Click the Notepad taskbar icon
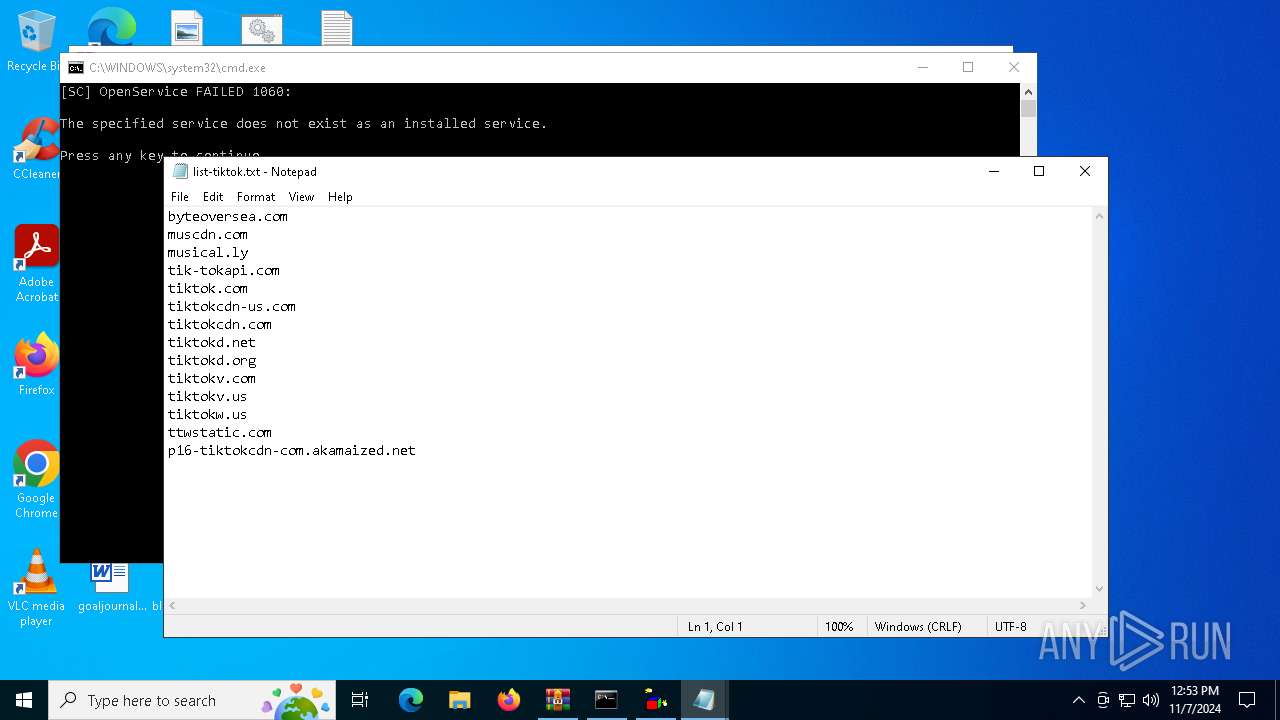1280x720 pixels. tap(705, 700)
